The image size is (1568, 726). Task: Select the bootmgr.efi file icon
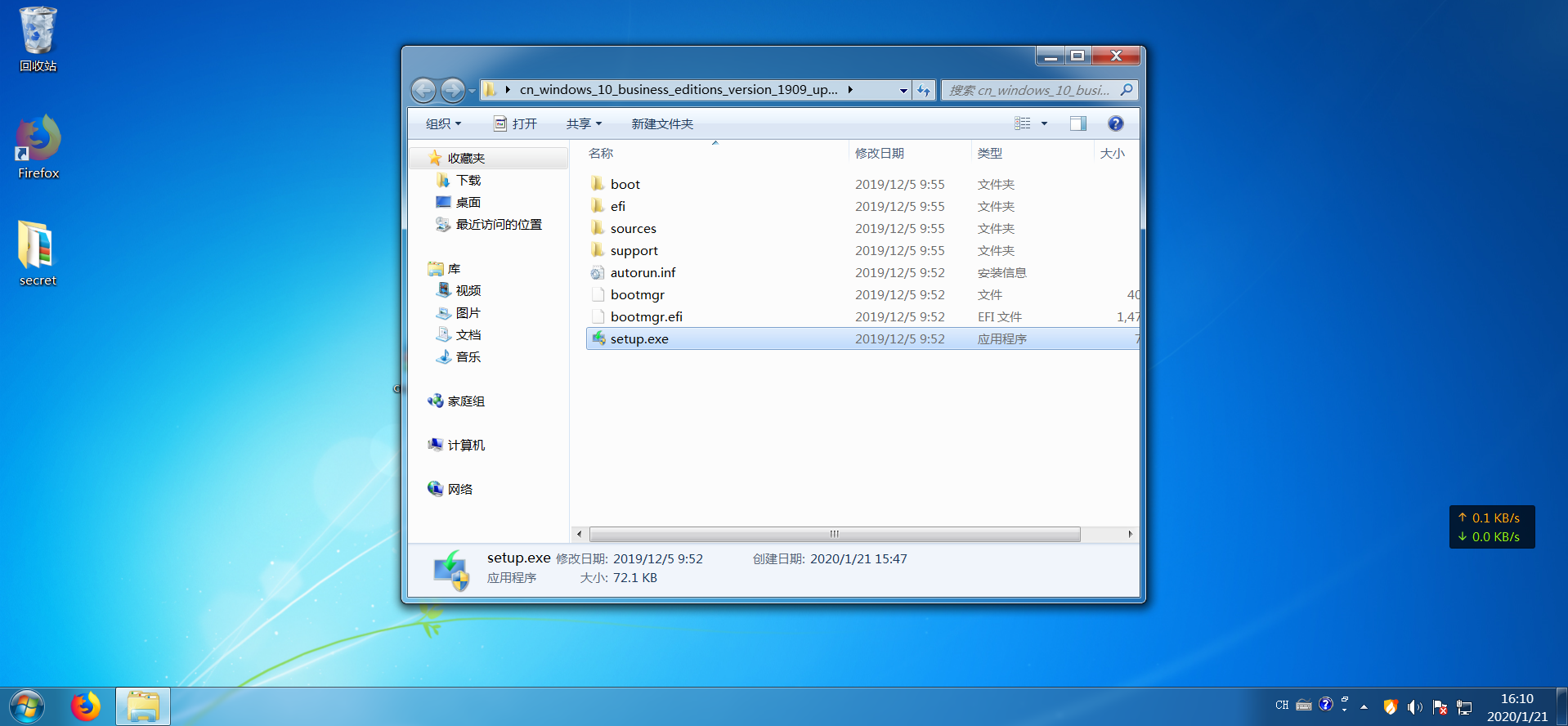pyautogui.click(x=598, y=316)
